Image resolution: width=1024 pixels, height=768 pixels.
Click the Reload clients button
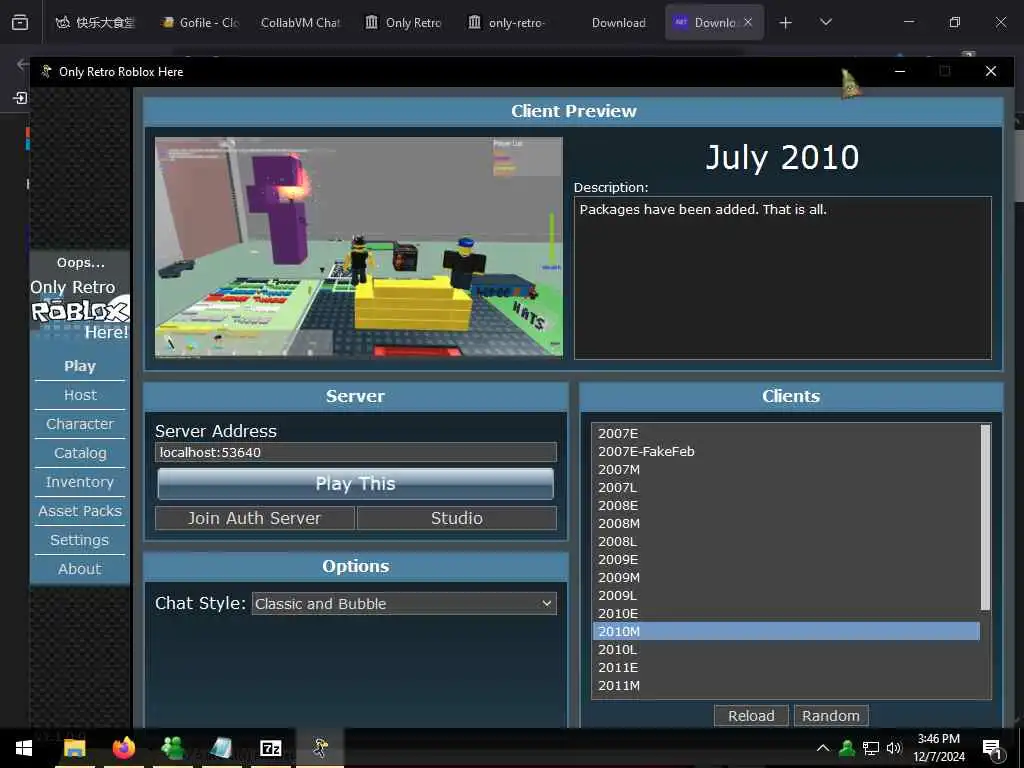click(751, 716)
